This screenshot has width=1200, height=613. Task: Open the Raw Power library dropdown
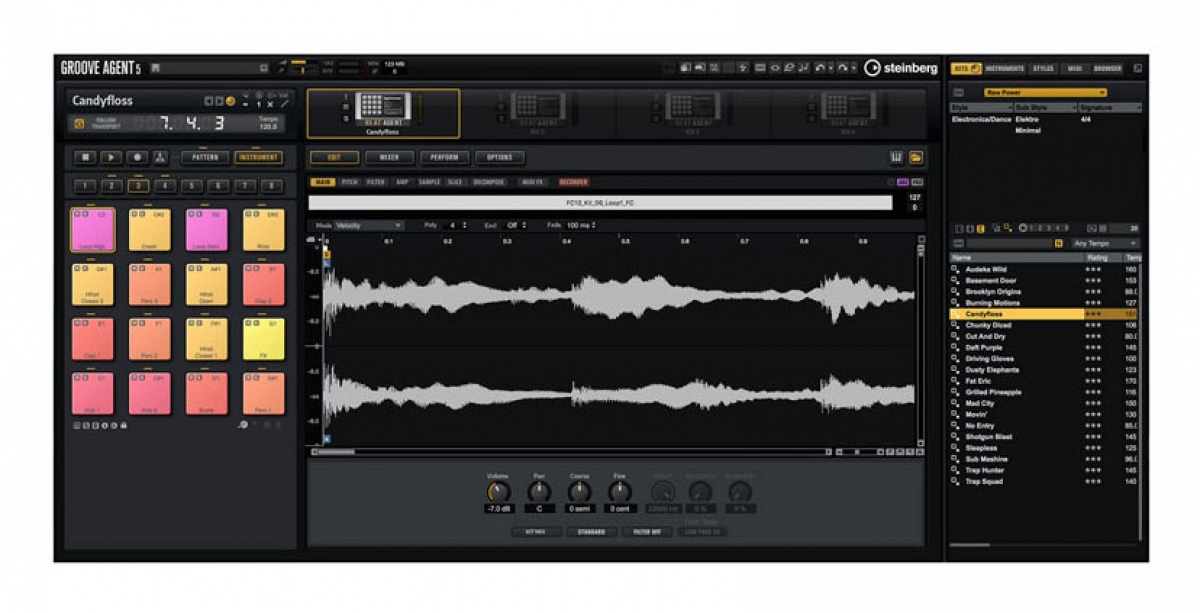point(1045,92)
